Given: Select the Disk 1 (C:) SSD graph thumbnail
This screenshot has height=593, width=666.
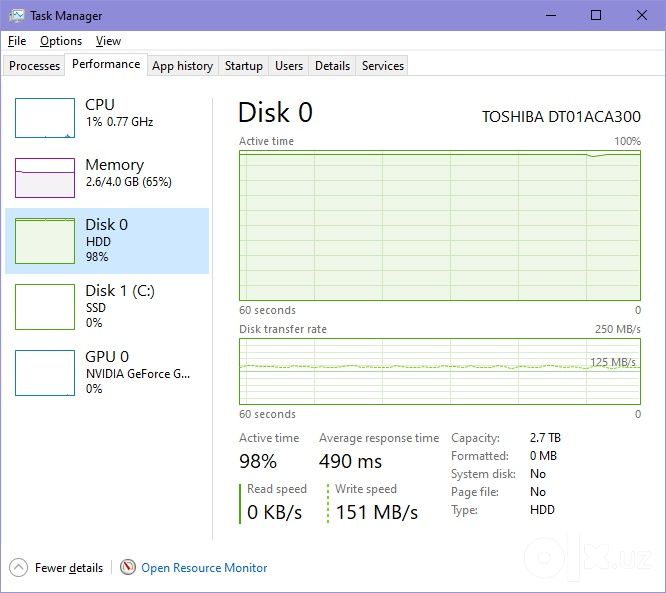Looking at the screenshot, I should click(45, 307).
